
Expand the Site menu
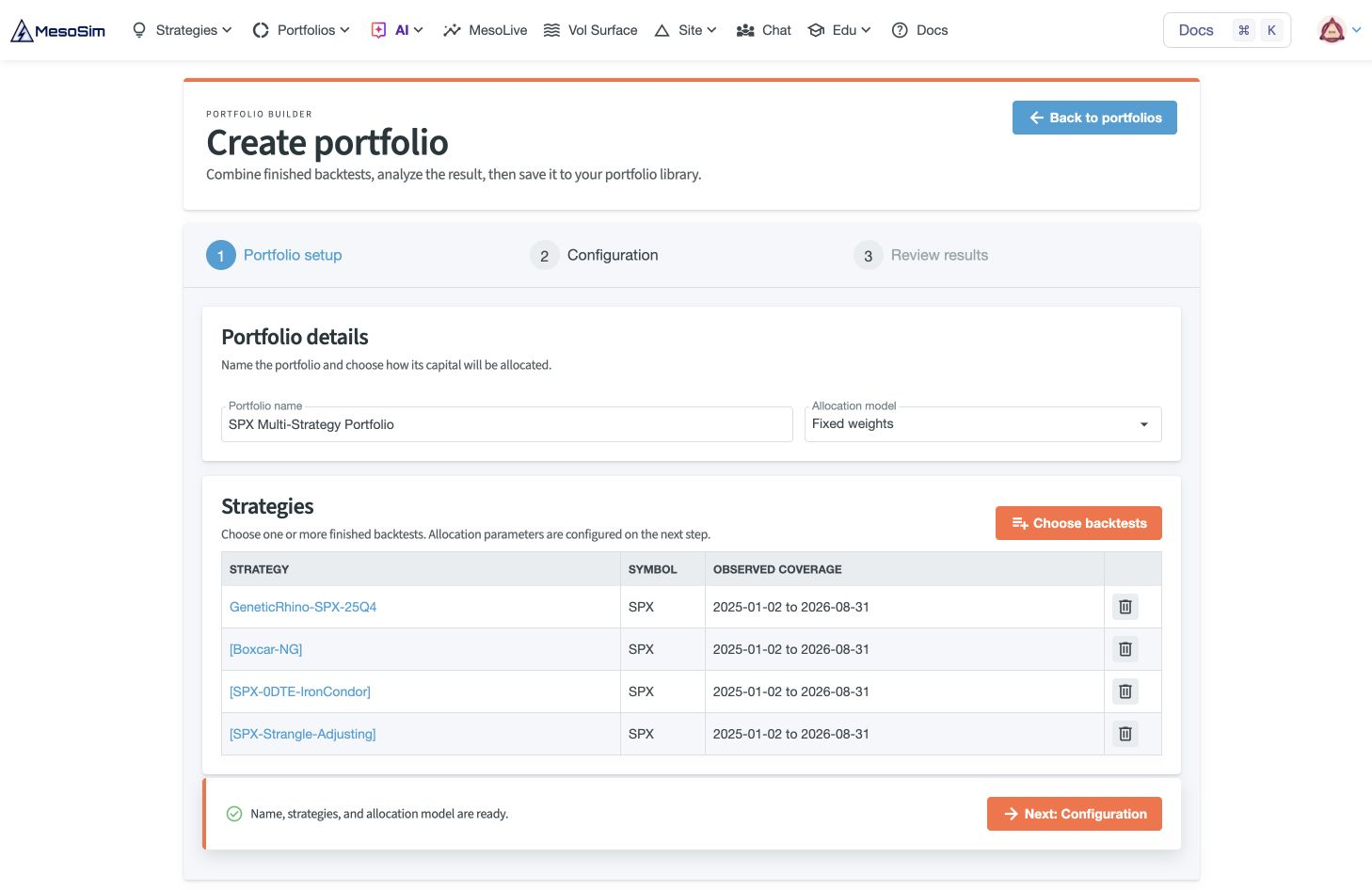click(685, 30)
